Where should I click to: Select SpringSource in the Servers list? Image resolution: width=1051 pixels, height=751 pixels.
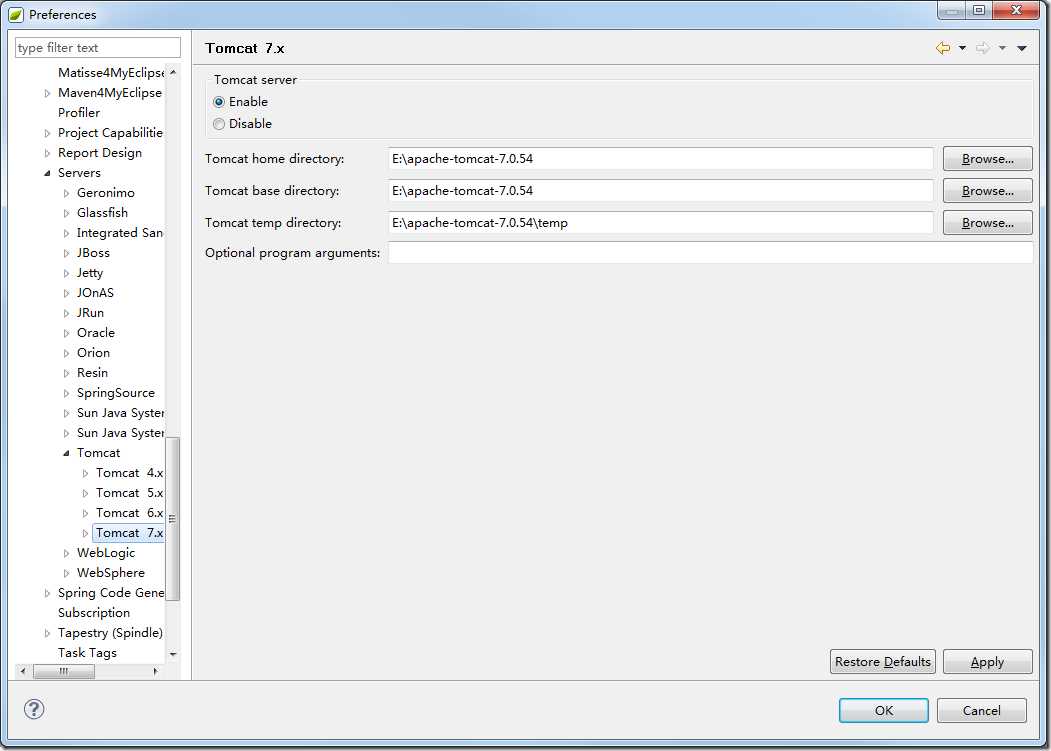[x=115, y=393]
